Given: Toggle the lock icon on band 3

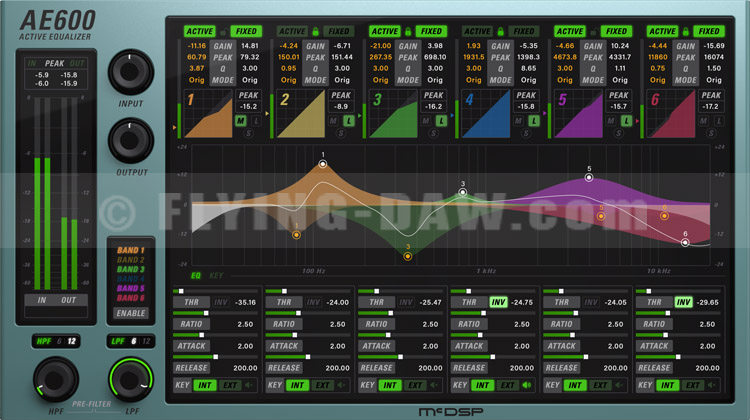Looking at the screenshot, I should pyautogui.click(x=408, y=32).
